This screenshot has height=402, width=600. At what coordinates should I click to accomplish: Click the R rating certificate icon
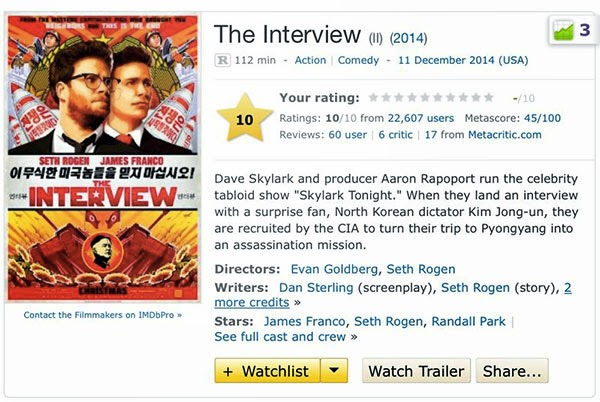[222, 60]
